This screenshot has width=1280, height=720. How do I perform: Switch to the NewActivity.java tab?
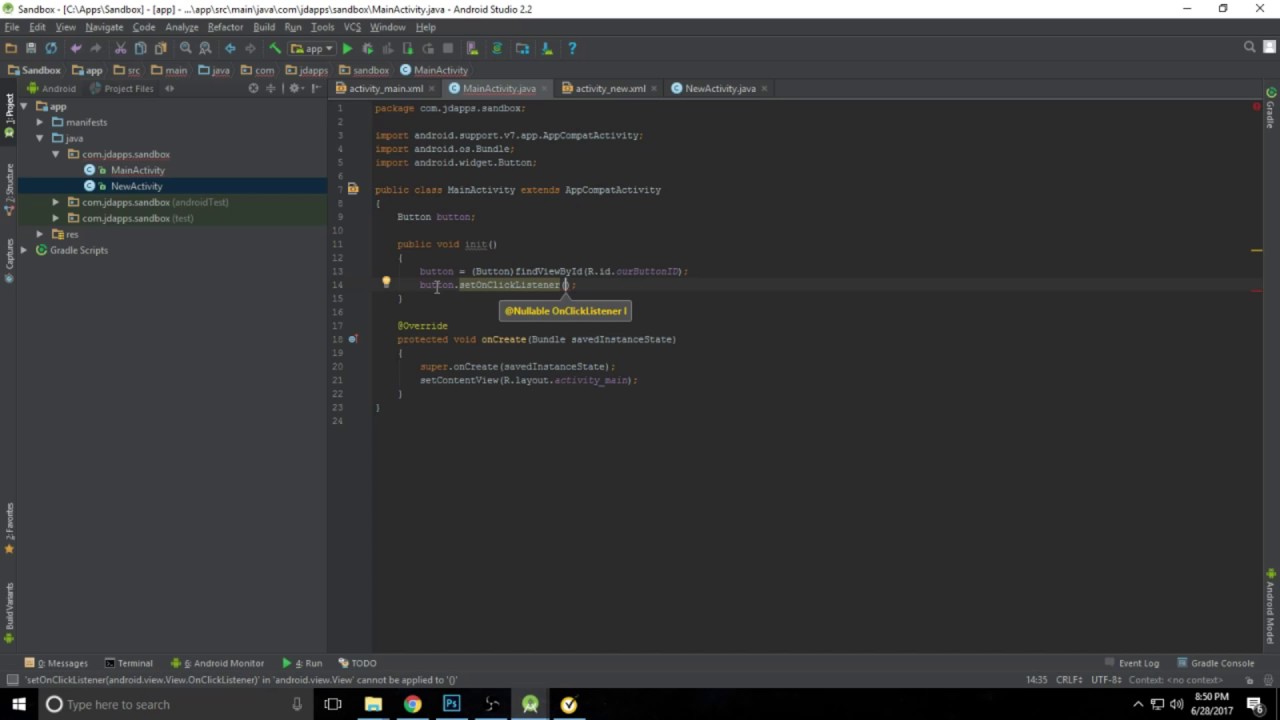pos(720,88)
